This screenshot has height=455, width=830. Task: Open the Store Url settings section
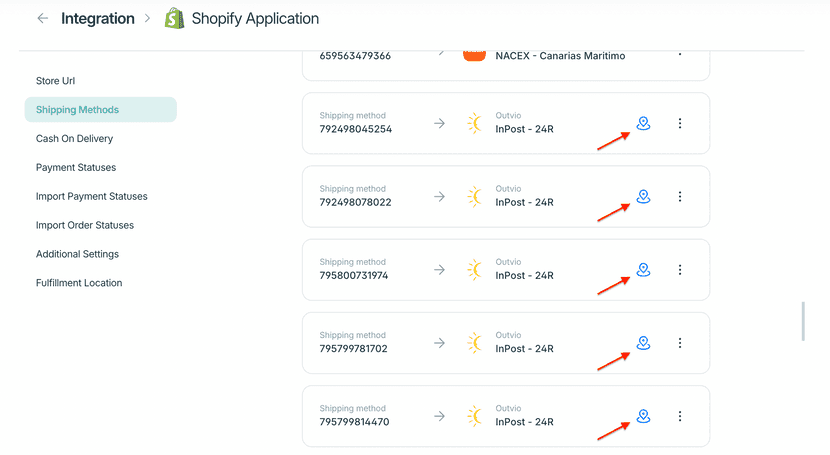[x=55, y=81]
